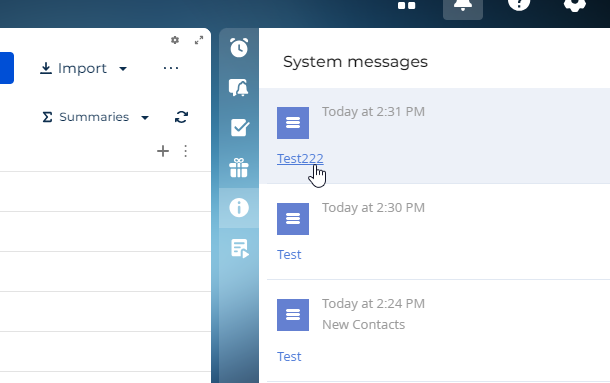Click the Today at 2:30 PM timestamp
610x383 pixels.
[x=373, y=207]
